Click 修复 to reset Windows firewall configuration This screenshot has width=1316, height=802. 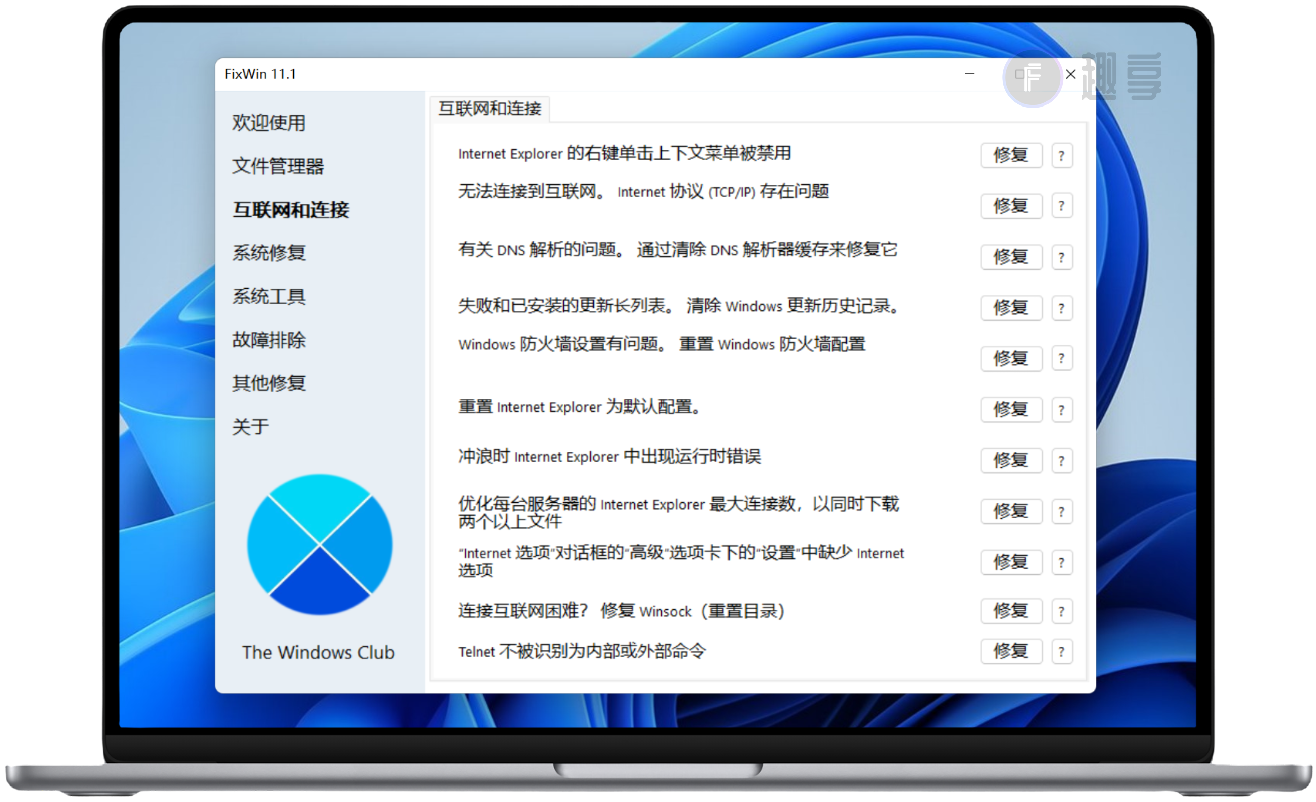pos(1011,358)
